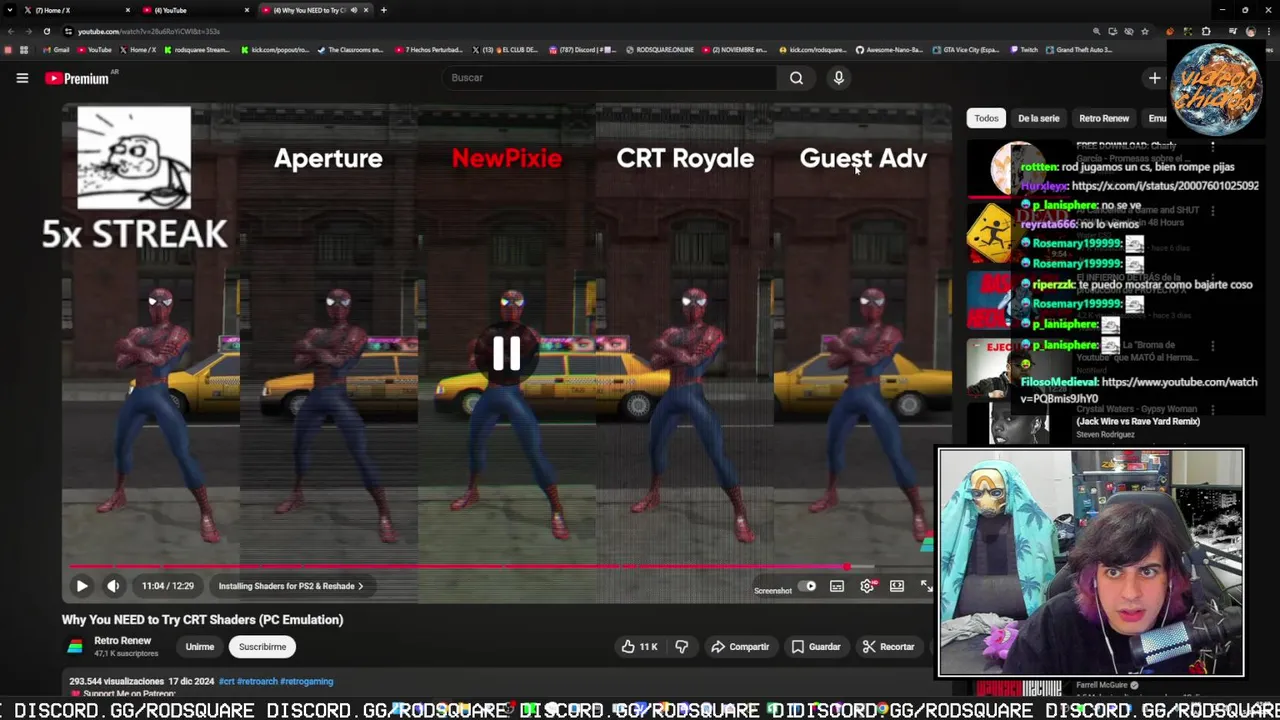The width and height of the screenshot is (1280, 720).
Task: Open the Retro Renew channel name link
Action: tap(122, 641)
